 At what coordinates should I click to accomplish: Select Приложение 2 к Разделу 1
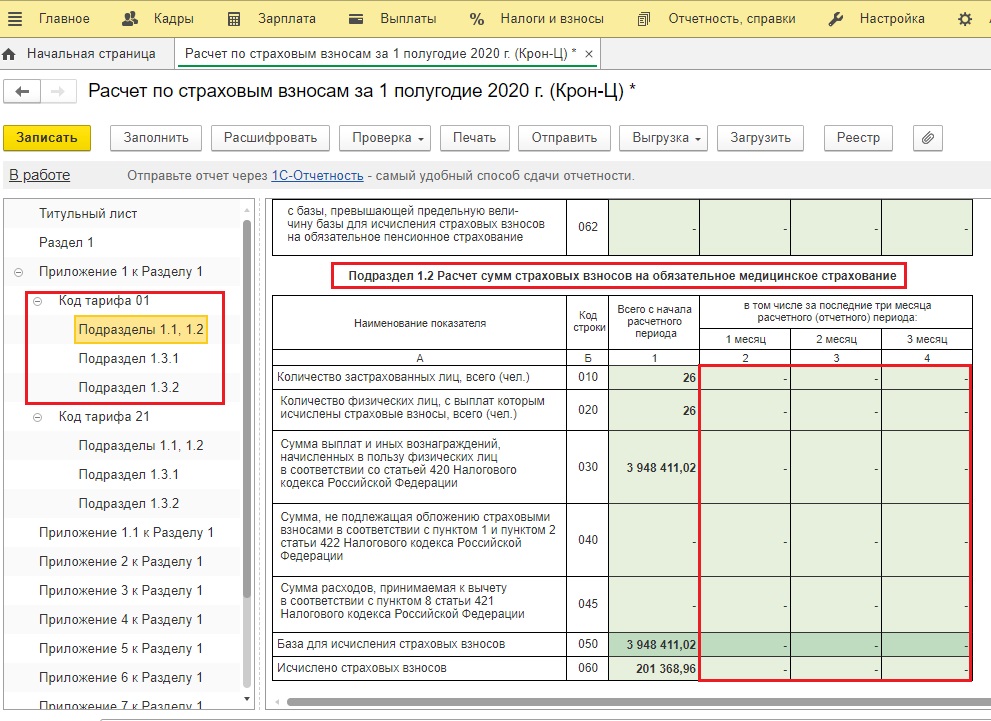pos(121,562)
